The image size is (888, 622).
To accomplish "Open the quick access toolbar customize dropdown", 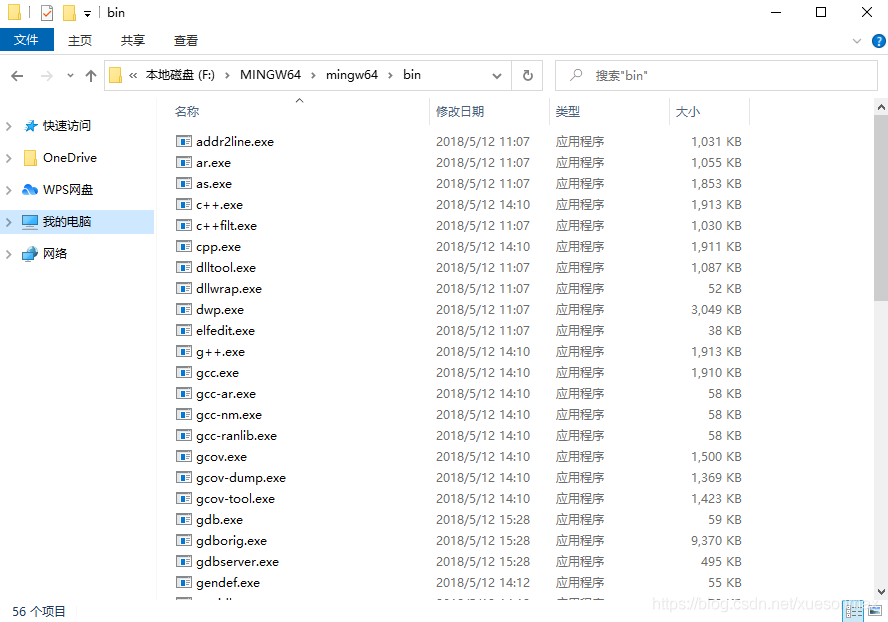I will 87,13.
